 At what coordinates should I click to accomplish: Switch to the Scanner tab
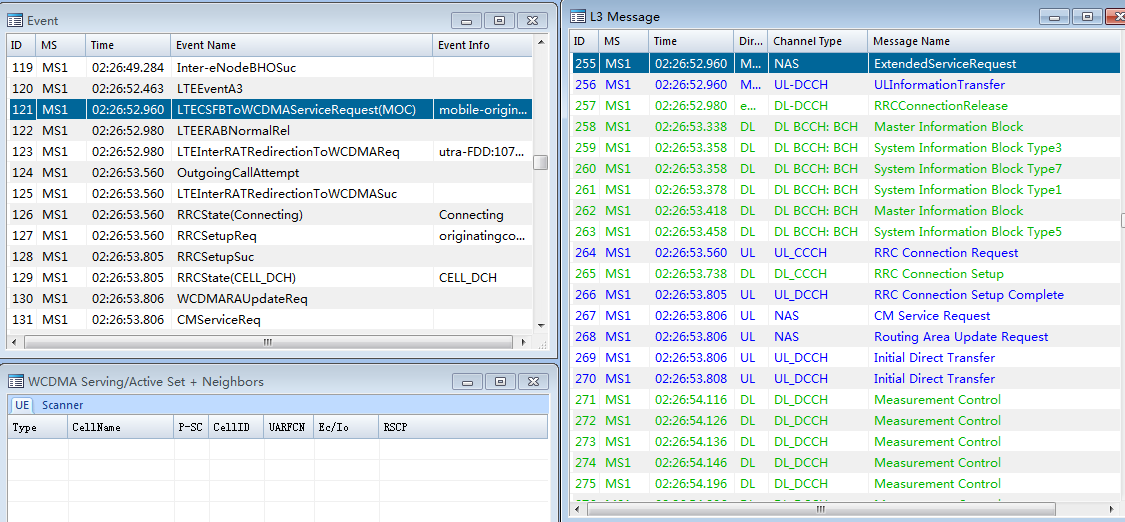[62, 405]
